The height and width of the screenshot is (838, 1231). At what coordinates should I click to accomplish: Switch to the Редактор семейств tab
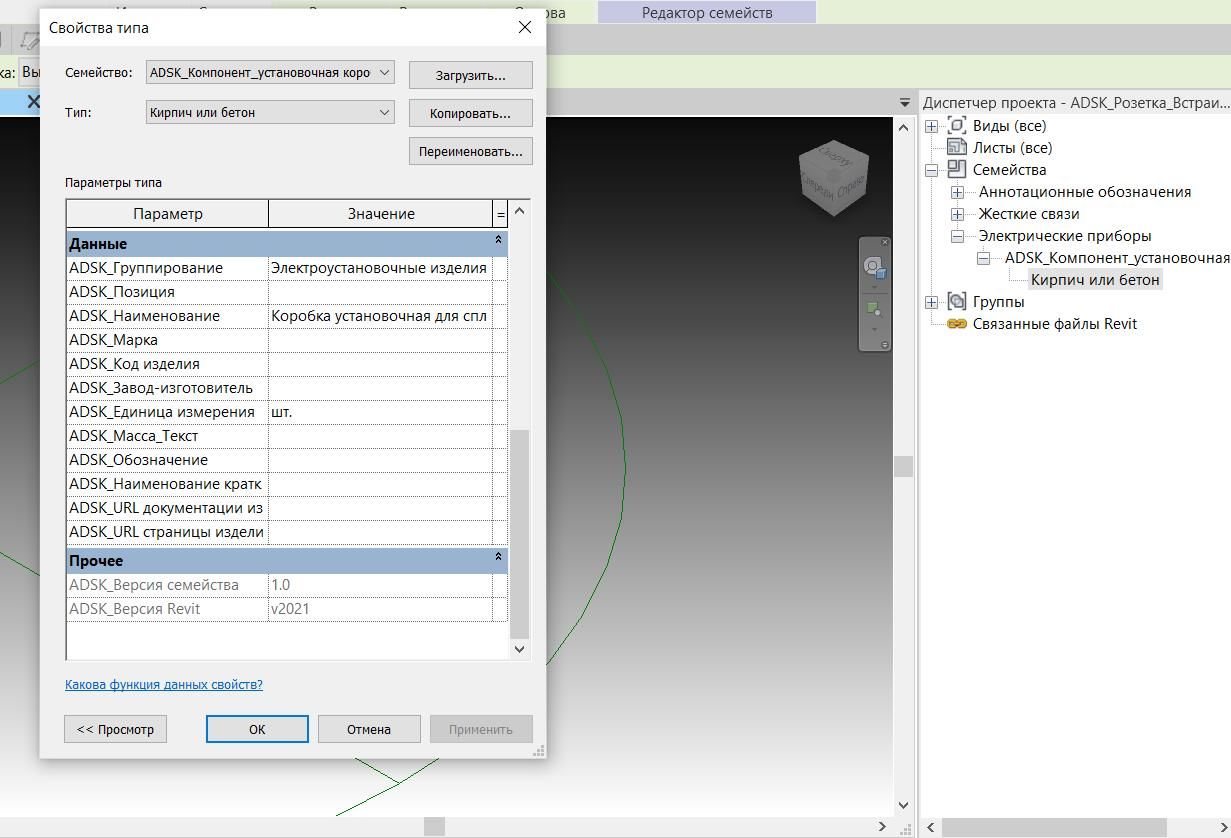tap(707, 12)
